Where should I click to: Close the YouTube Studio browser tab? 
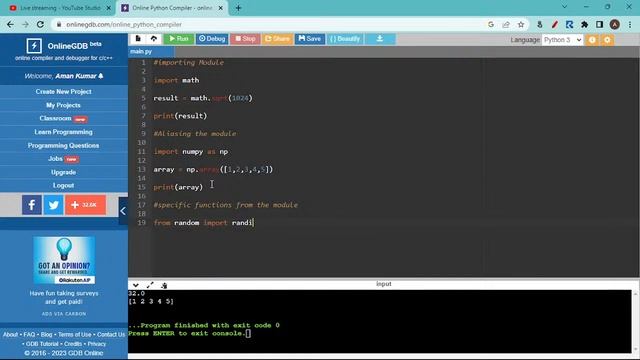point(109,8)
